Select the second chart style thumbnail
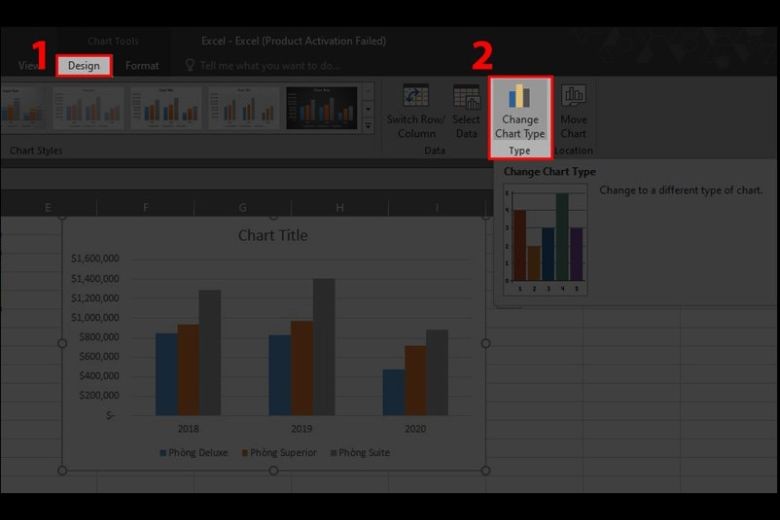The image size is (780, 520). (x=89, y=108)
